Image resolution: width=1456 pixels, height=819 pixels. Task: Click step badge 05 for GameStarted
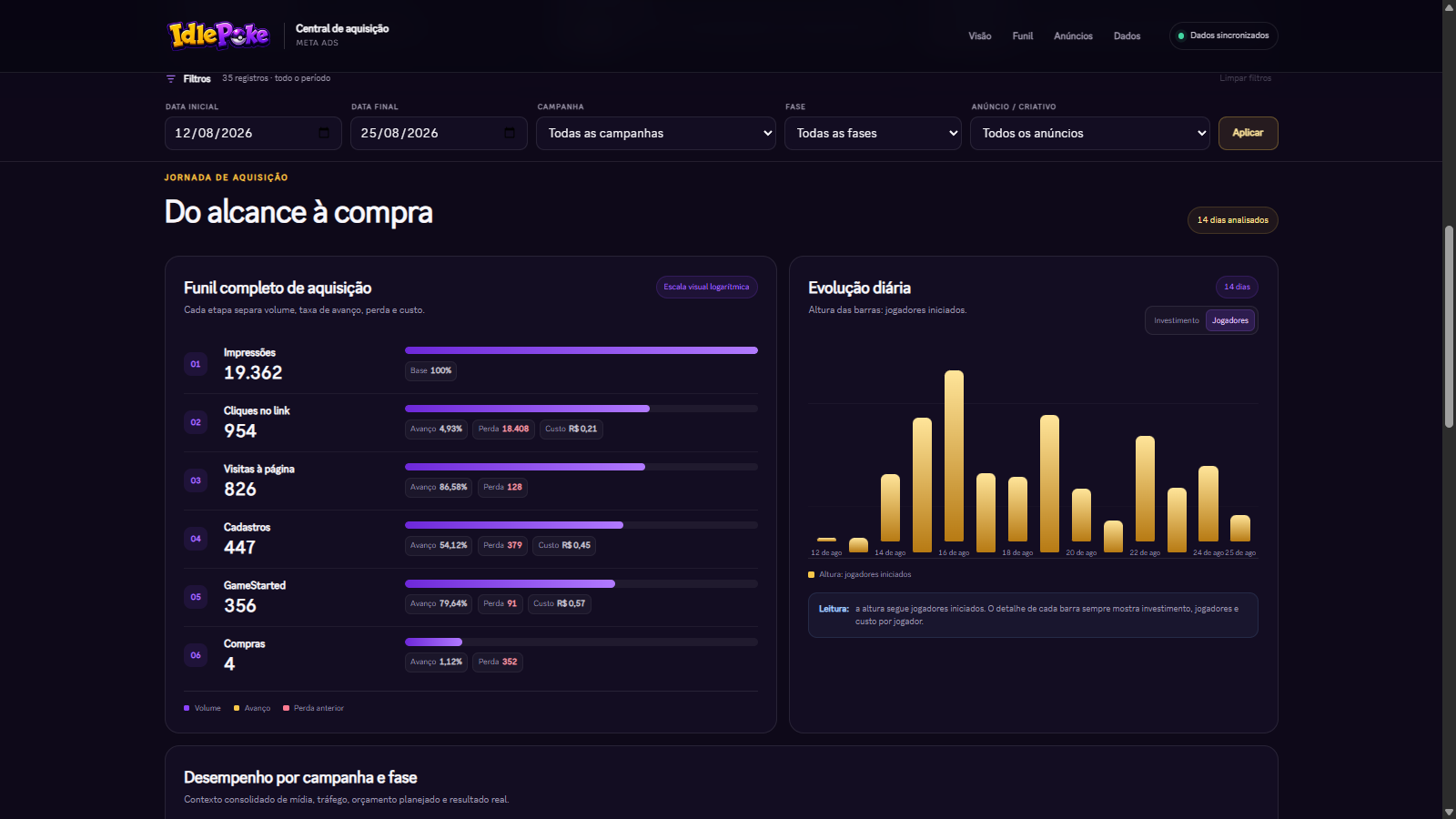point(196,597)
